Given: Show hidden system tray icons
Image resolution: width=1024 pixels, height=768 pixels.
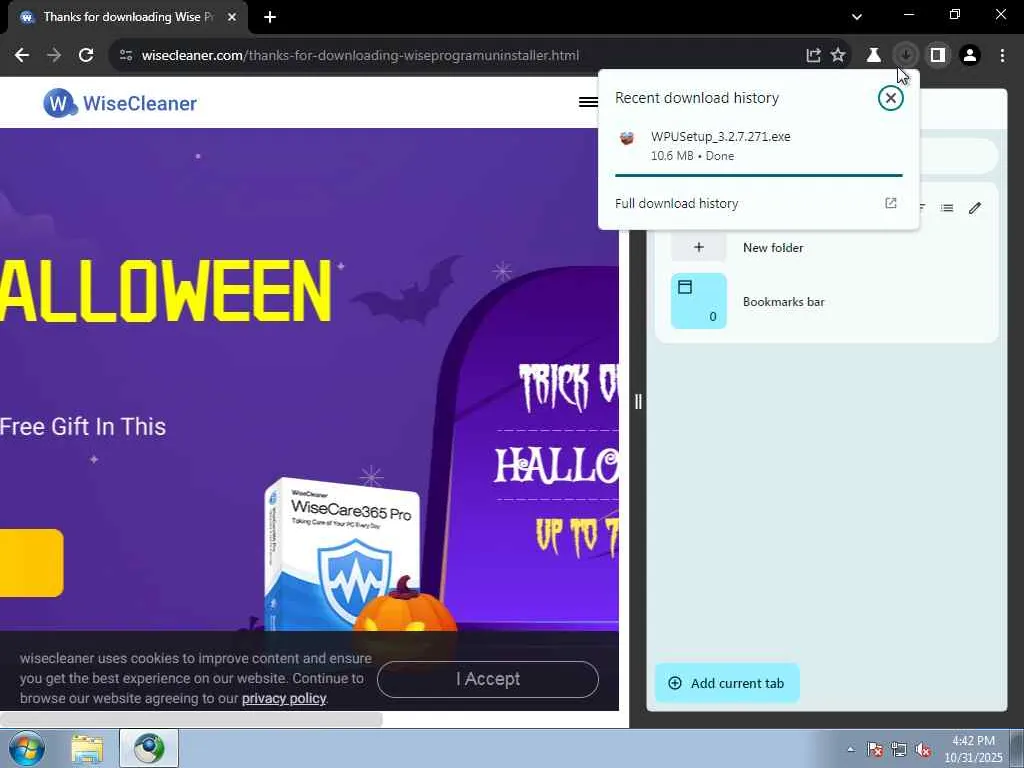Looking at the screenshot, I should click(850, 749).
